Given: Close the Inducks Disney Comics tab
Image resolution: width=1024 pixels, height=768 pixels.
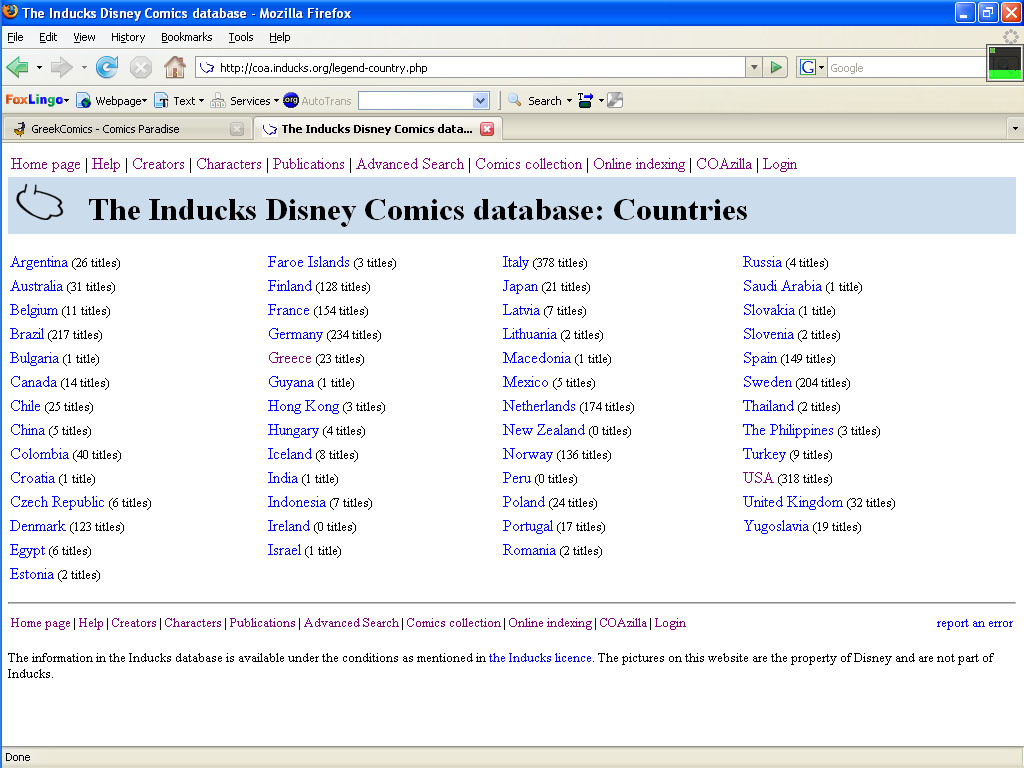Looking at the screenshot, I should click(x=487, y=129).
